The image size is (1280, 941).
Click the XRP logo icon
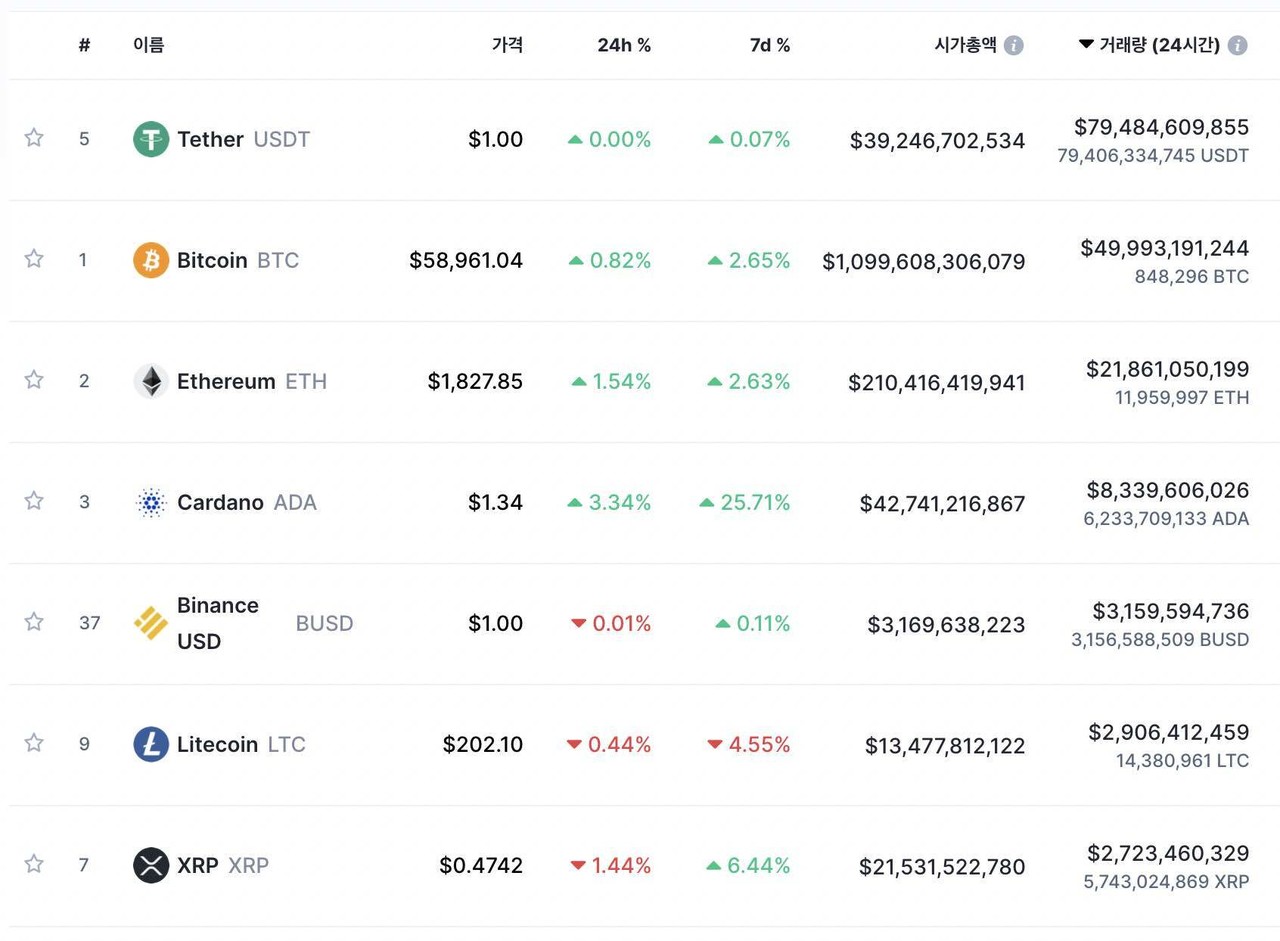151,865
